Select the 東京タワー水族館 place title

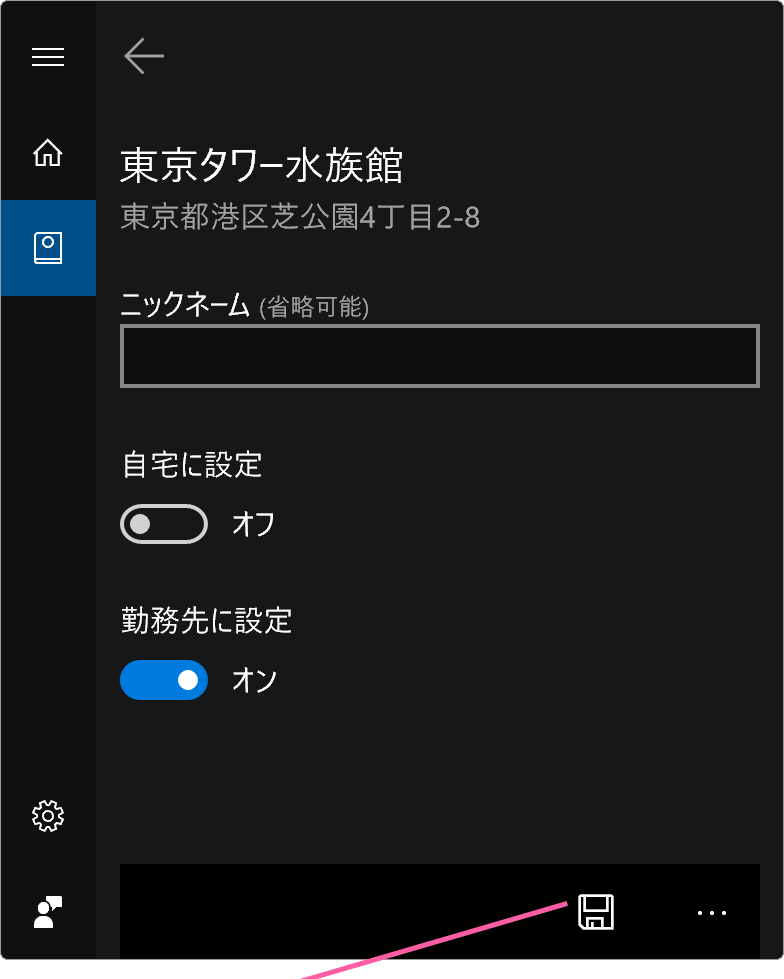click(x=262, y=166)
